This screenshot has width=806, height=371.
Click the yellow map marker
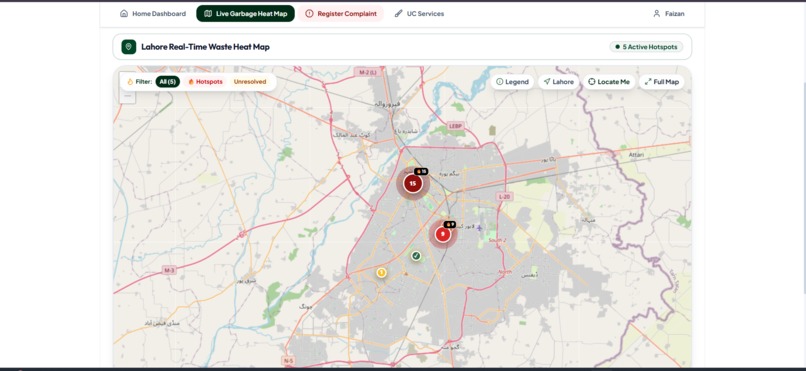tap(381, 272)
